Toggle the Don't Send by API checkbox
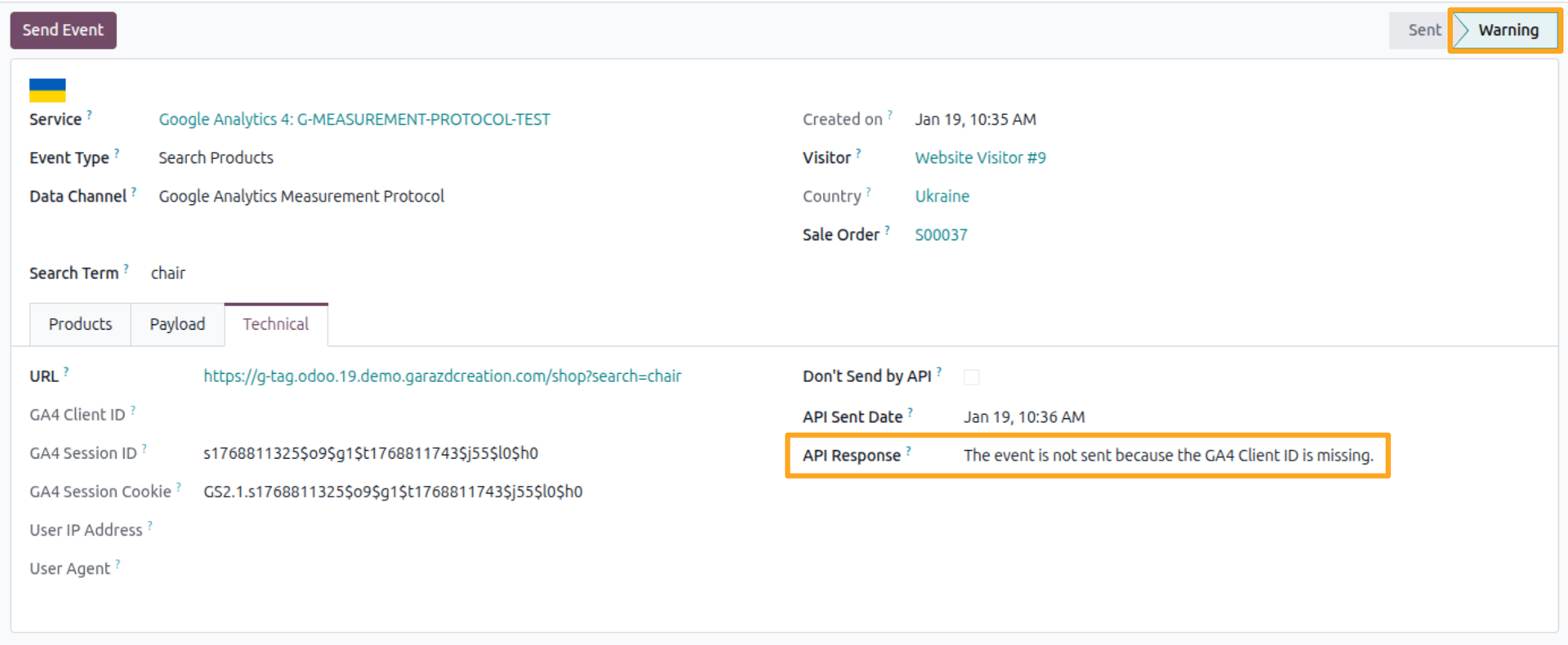 point(971,377)
